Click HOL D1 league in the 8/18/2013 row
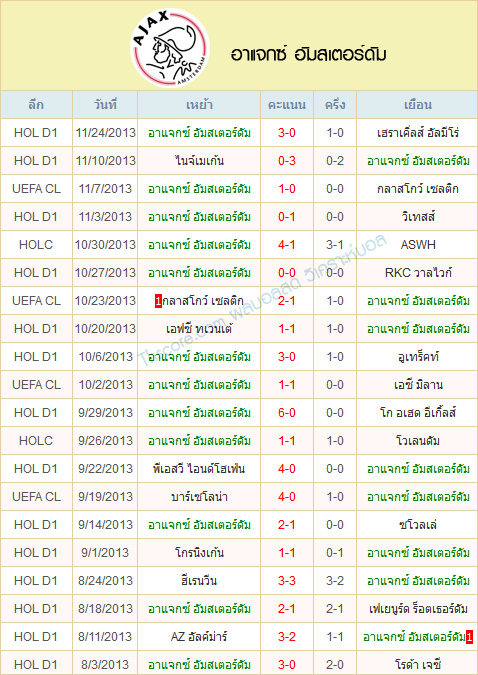 36,608
